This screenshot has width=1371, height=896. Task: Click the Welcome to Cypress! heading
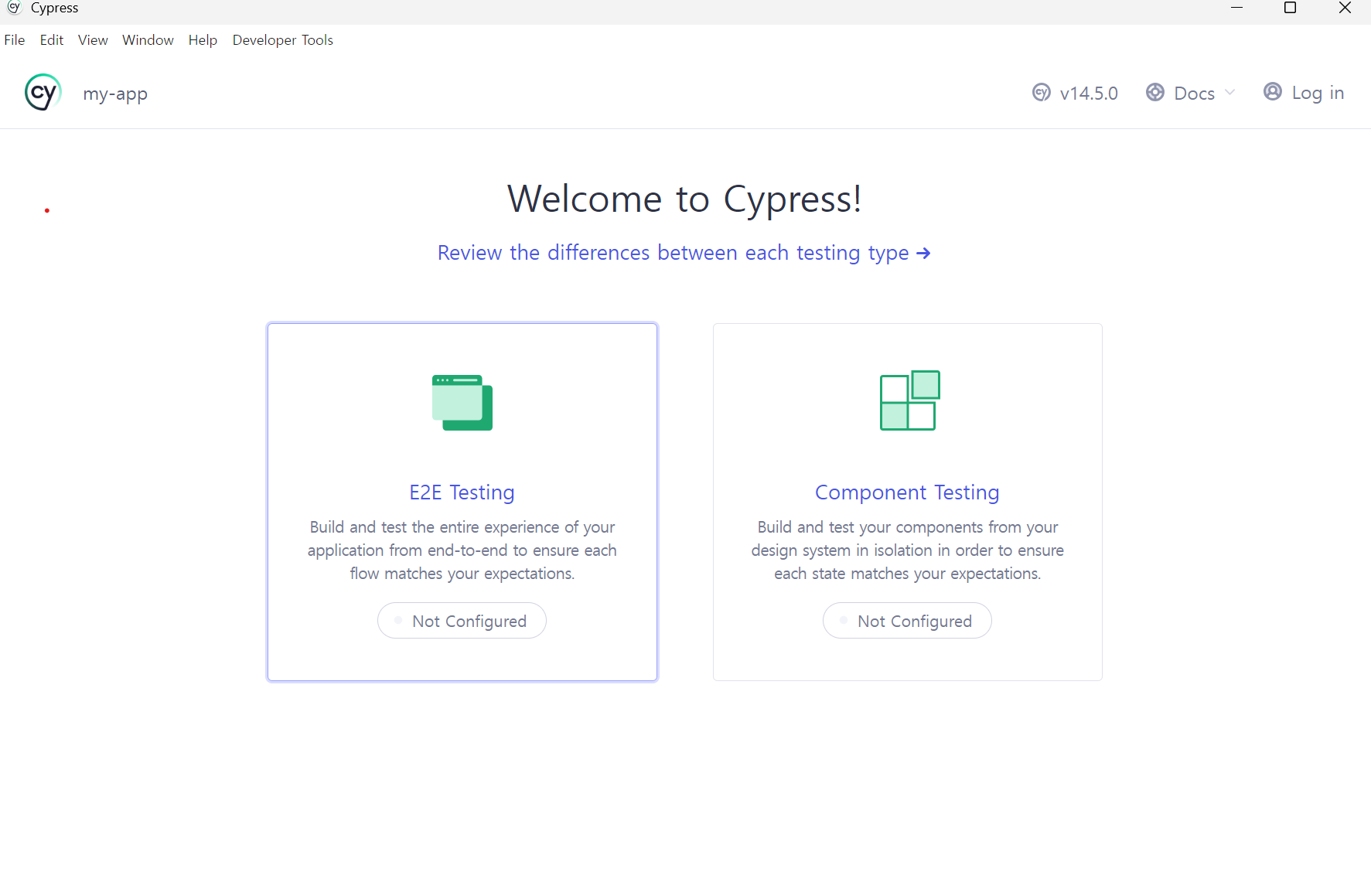pos(684,199)
